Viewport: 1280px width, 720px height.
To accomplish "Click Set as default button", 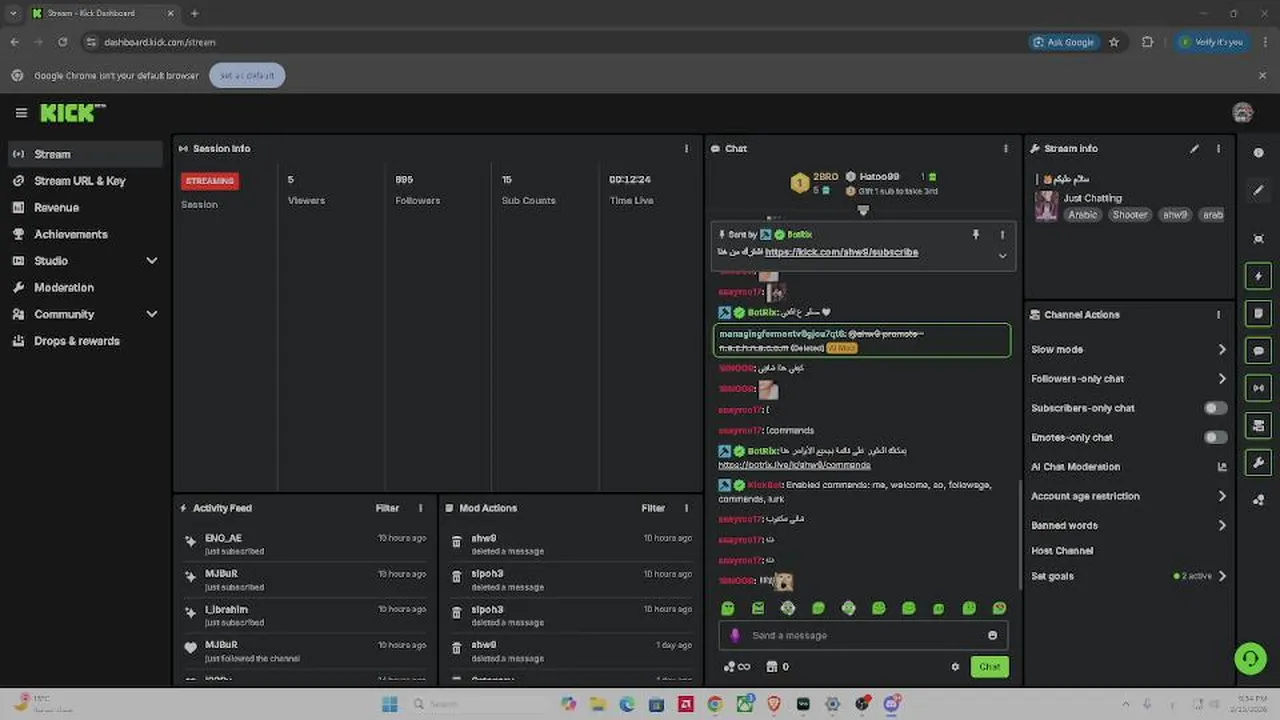I will [x=247, y=75].
